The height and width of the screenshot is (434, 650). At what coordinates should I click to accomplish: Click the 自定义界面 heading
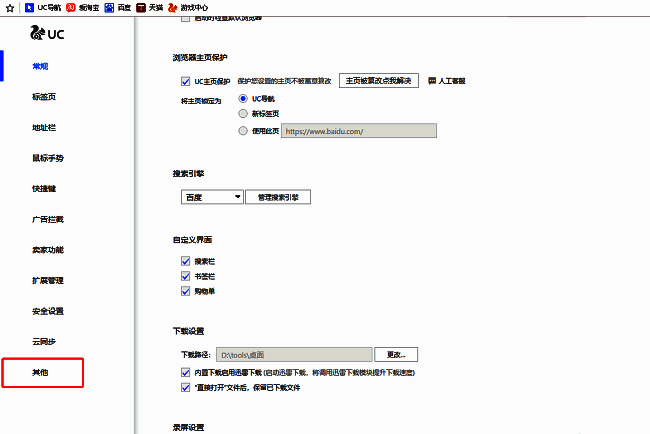192,240
